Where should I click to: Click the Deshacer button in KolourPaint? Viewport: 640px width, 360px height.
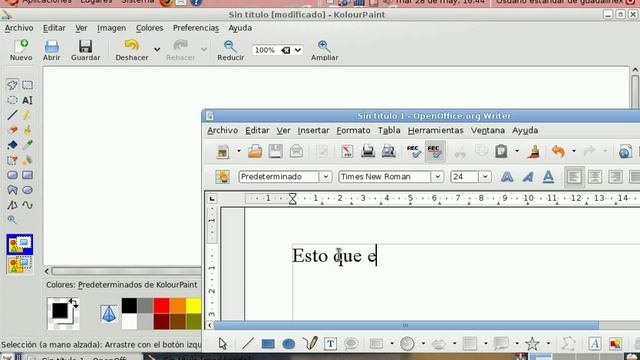coord(132,50)
